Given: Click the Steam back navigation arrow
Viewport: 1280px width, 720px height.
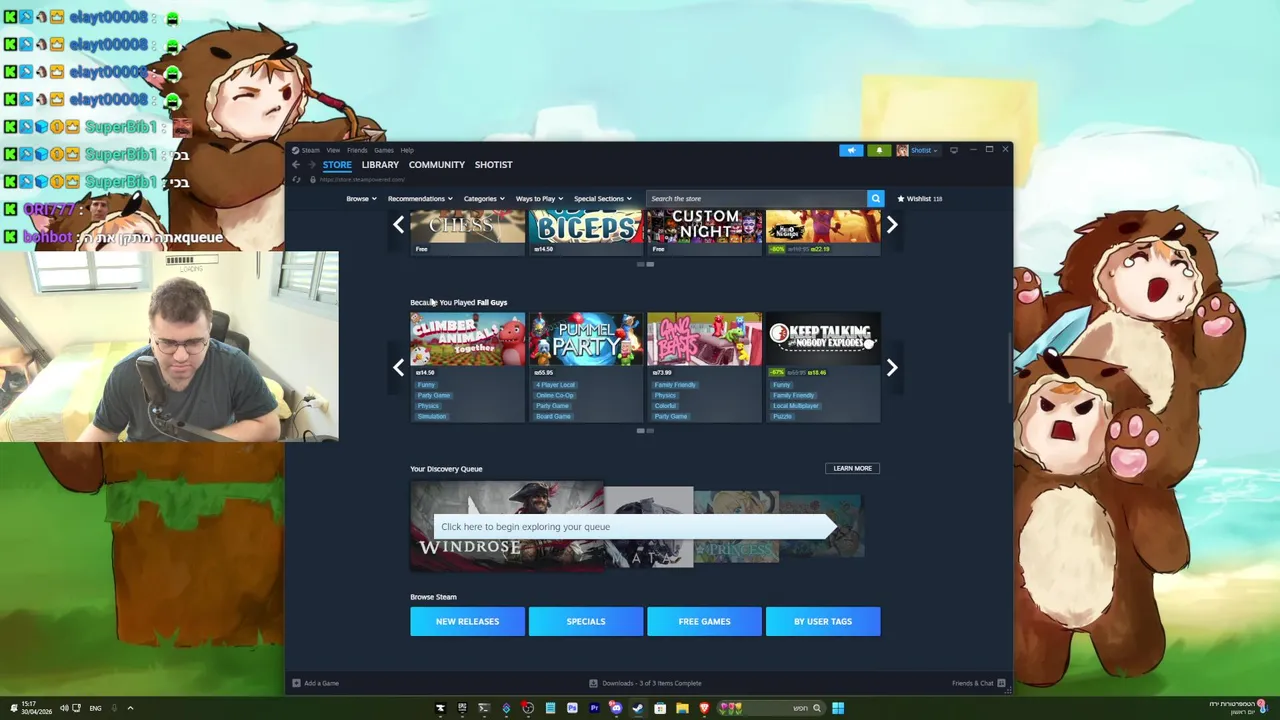Looking at the screenshot, I should click(x=296, y=165).
